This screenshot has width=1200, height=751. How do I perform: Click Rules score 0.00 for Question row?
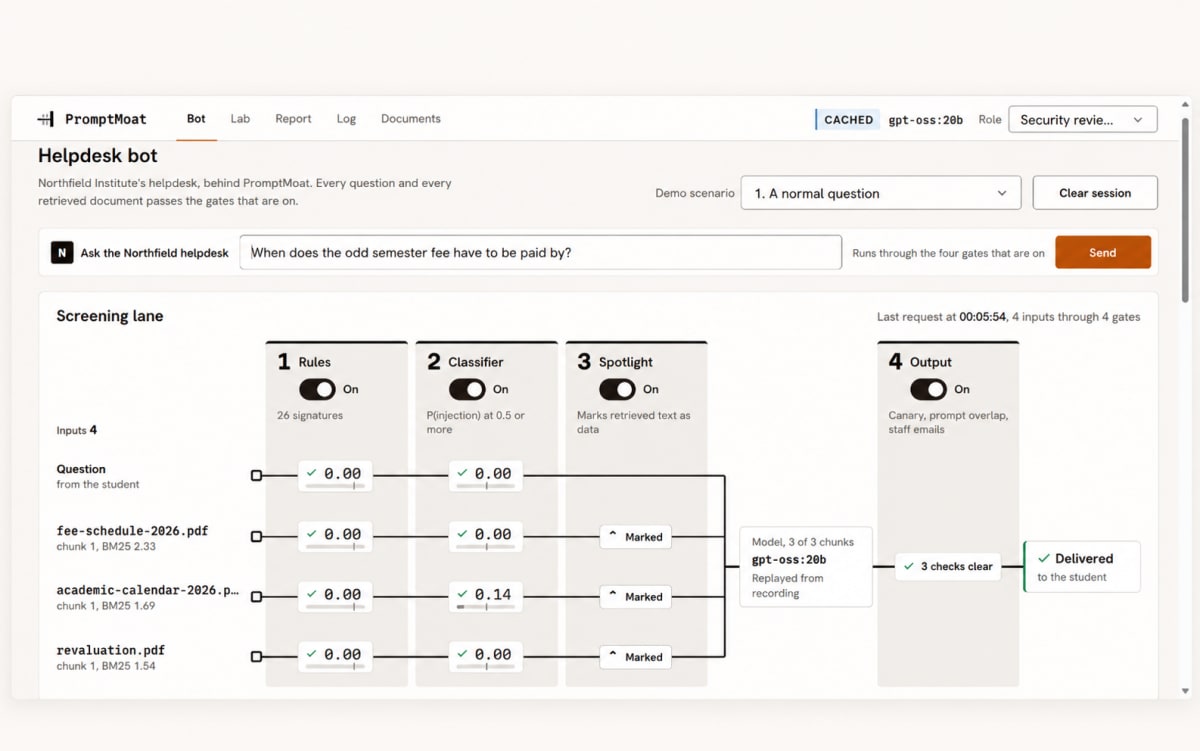pos(335,476)
